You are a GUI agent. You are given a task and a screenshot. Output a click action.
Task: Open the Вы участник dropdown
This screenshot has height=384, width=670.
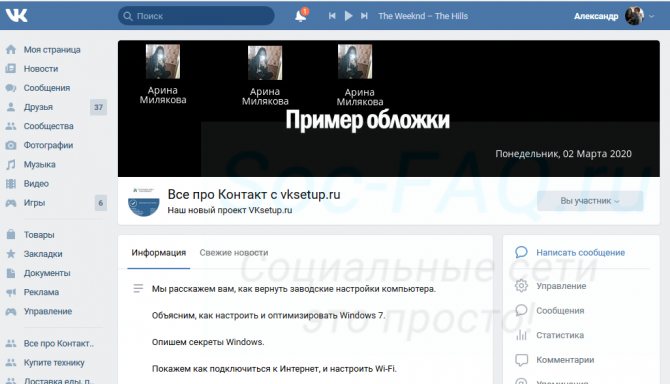click(590, 201)
